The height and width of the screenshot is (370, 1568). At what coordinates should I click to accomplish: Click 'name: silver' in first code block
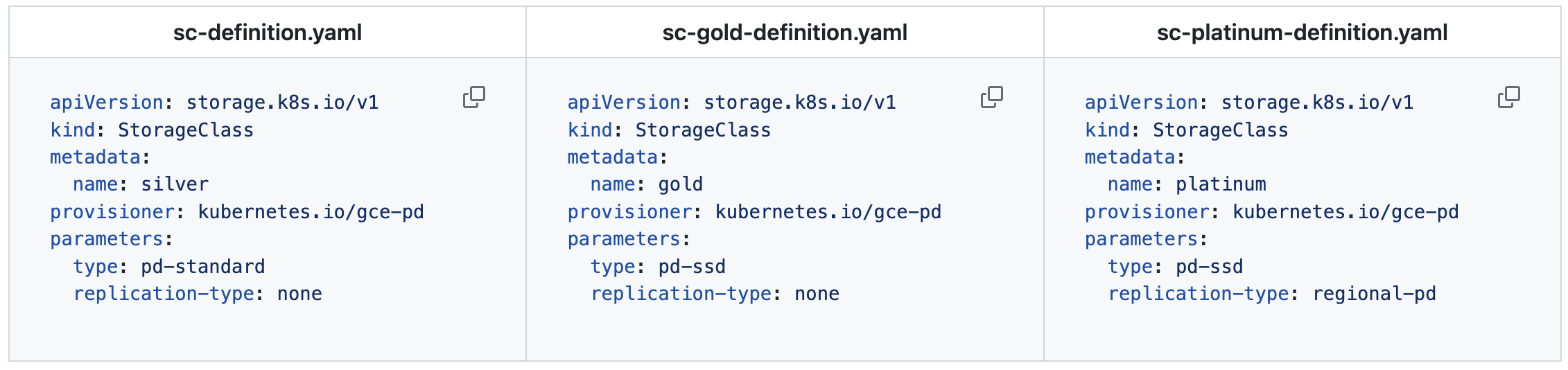coord(141,184)
